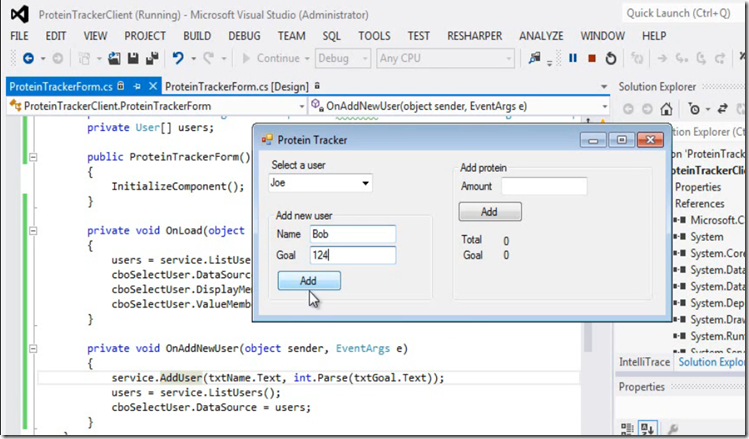Screen dimensions: 749x439
Task: Click the Properties categorized view icon
Action: coord(627,428)
